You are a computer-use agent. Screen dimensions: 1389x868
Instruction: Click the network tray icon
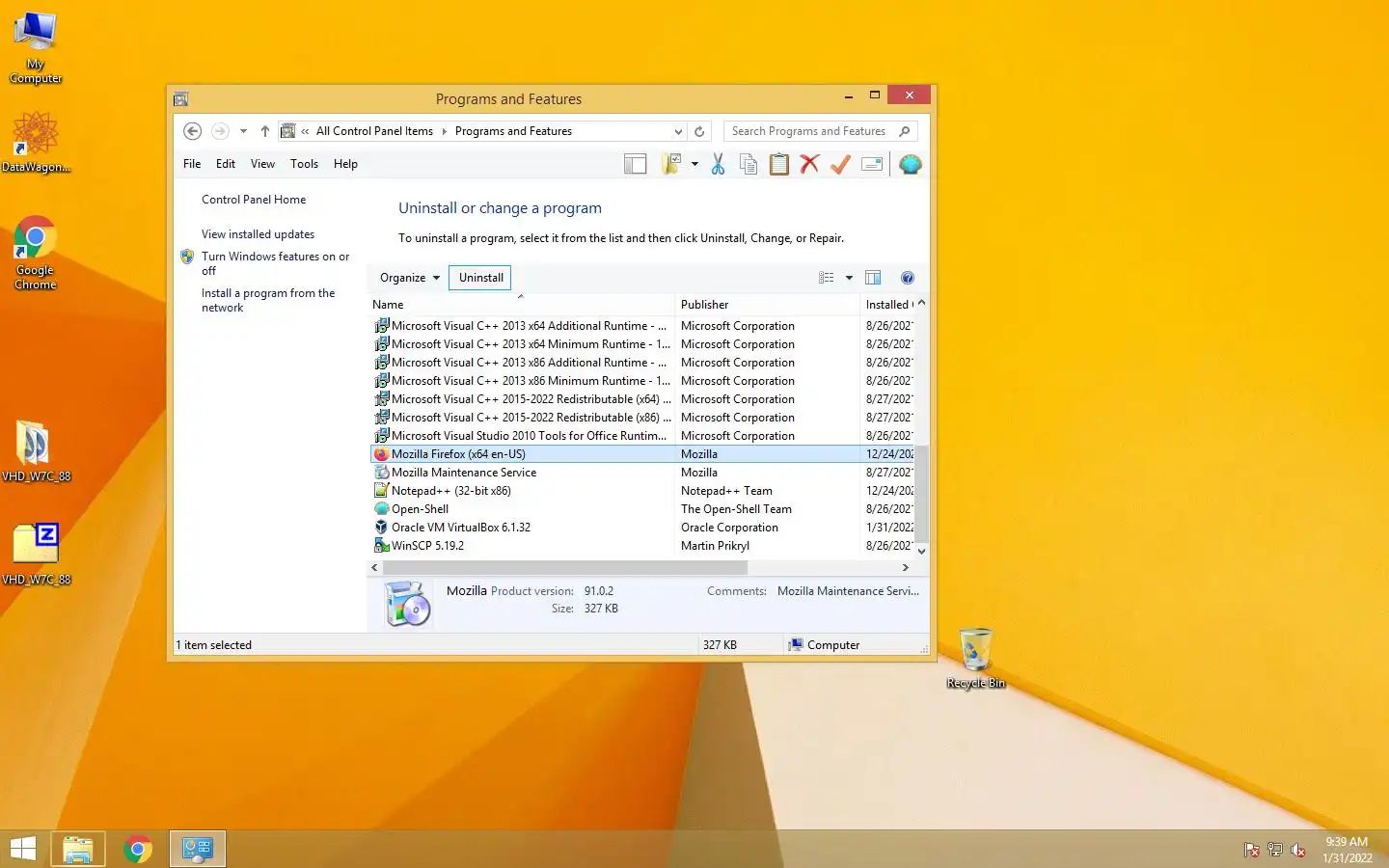(1275, 850)
